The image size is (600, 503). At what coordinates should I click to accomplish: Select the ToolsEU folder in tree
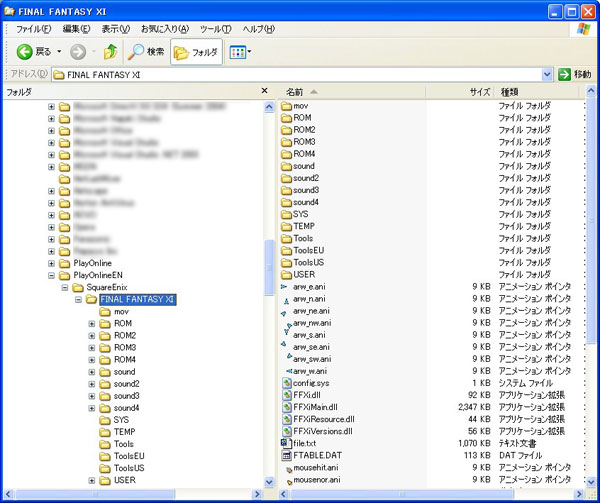point(129,456)
